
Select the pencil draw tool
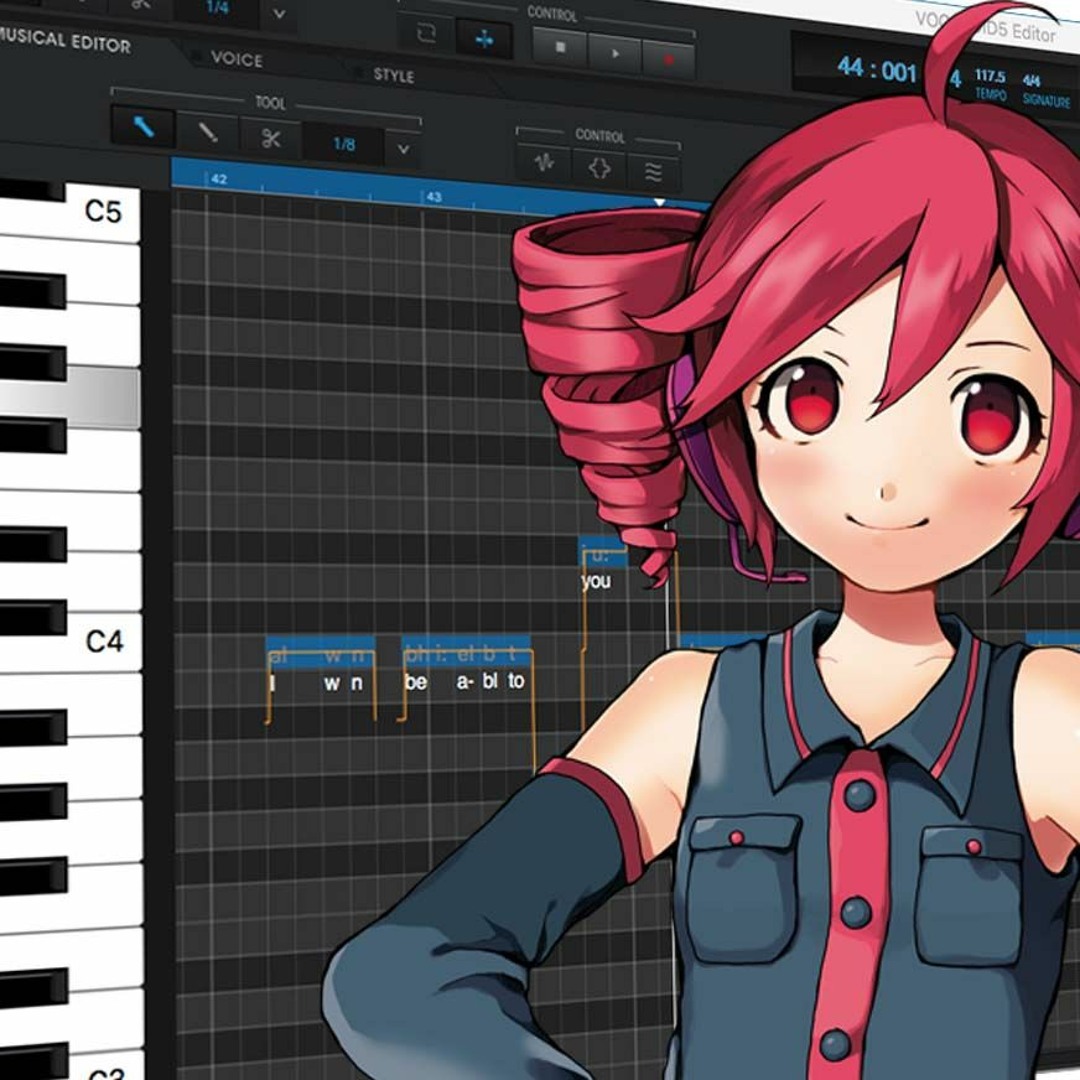[x=207, y=132]
